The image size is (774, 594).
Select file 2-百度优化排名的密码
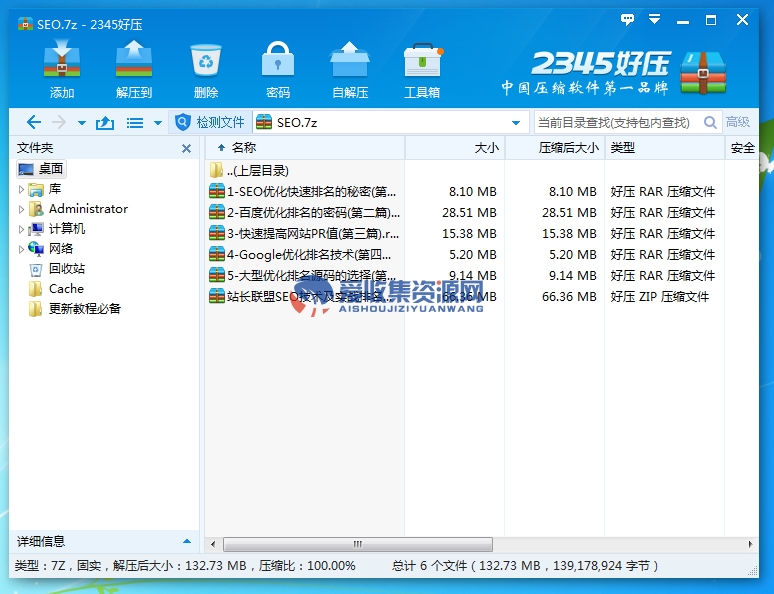[304, 213]
